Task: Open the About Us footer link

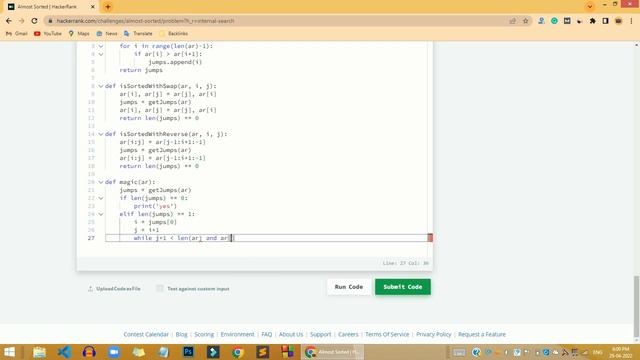Action: [x=291, y=334]
